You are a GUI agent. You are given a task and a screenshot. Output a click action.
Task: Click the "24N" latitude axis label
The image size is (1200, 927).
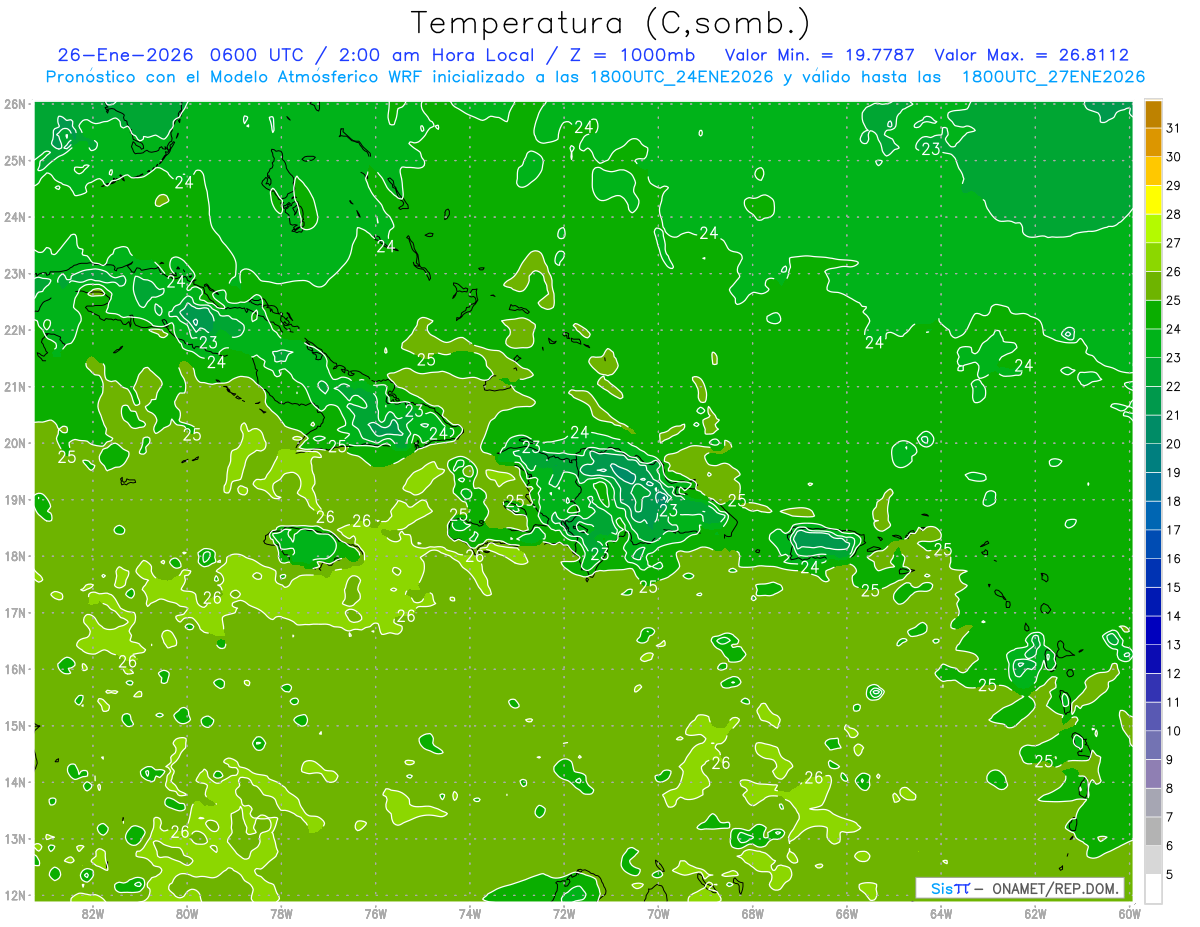pyautogui.click(x=15, y=217)
